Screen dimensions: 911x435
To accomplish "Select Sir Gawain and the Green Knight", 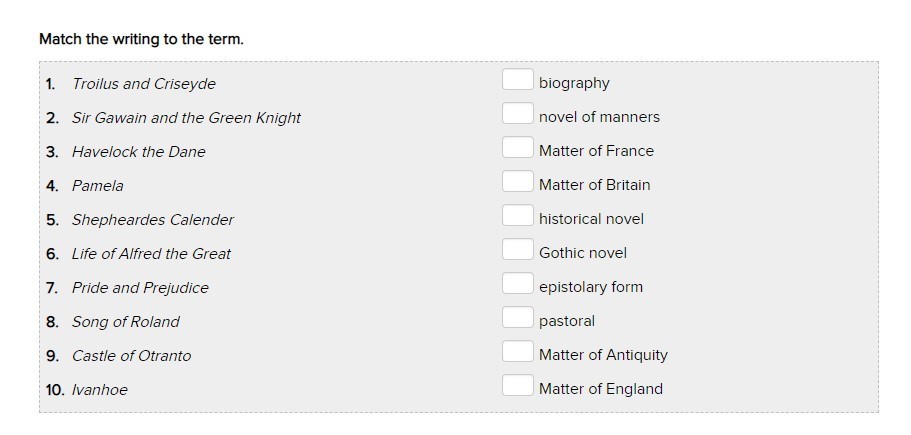I will pos(186,118).
